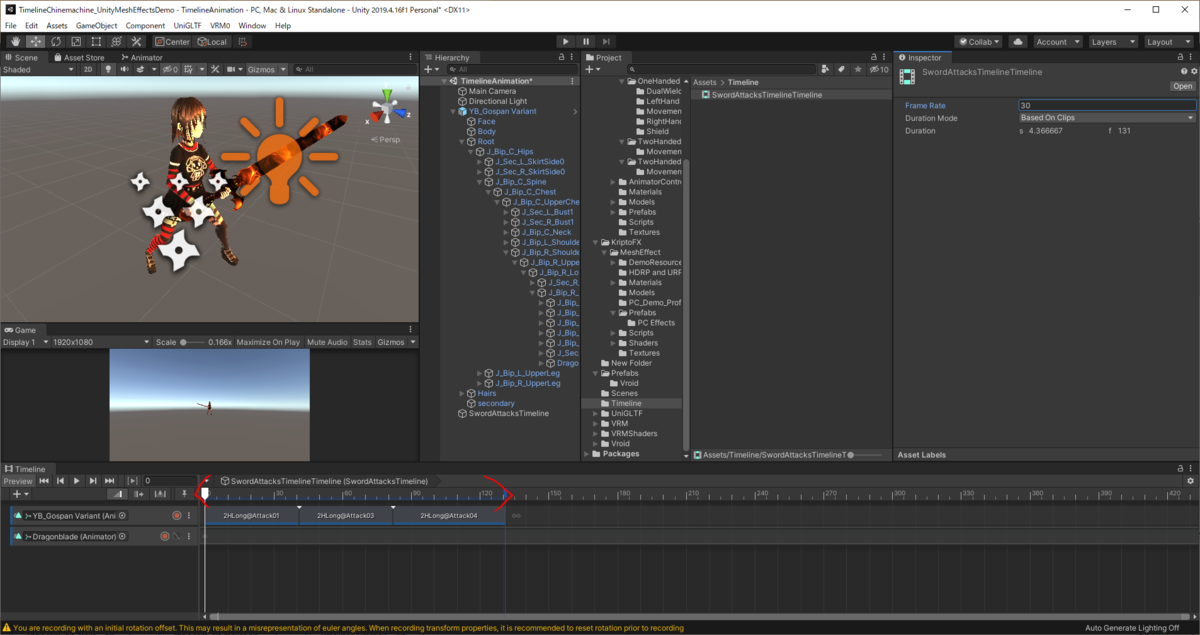Image resolution: width=1200 pixels, height=635 pixels.
Task: Open the Window menu
Action: pos(252,25)
